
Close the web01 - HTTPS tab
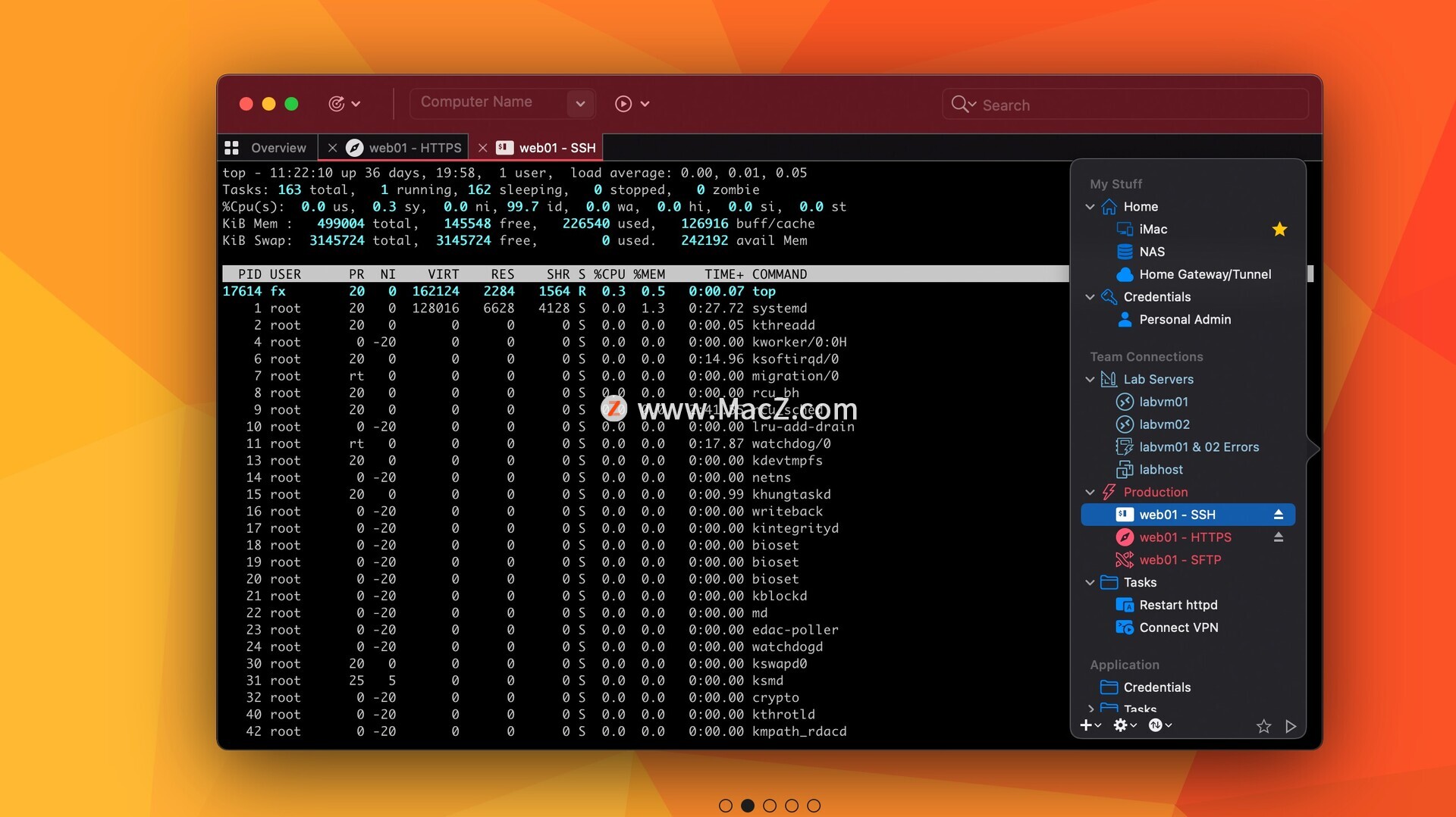[332, 148]
